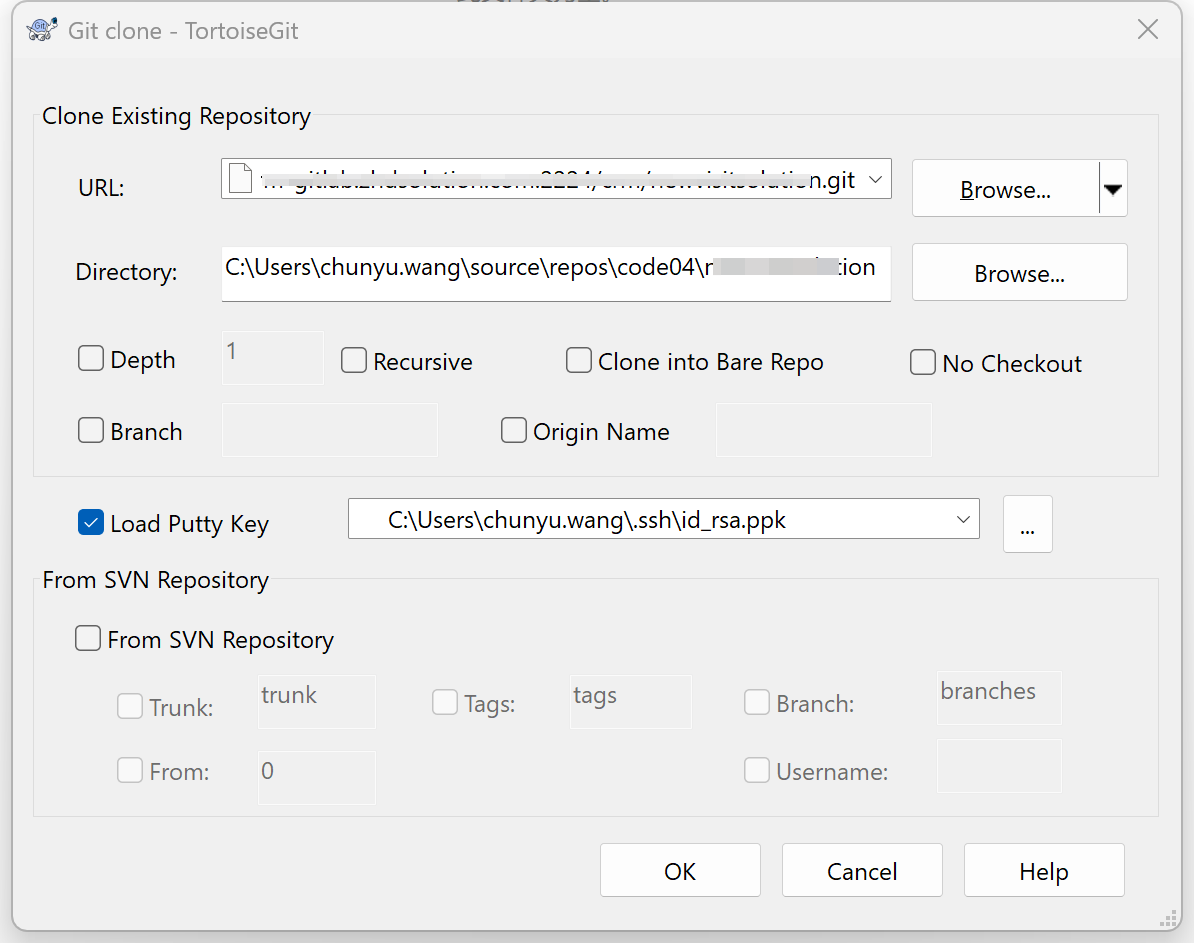The image size is (1194, 943).
Task: Toggle the SVN Branch: checkbox
Action: click(757, 702)
